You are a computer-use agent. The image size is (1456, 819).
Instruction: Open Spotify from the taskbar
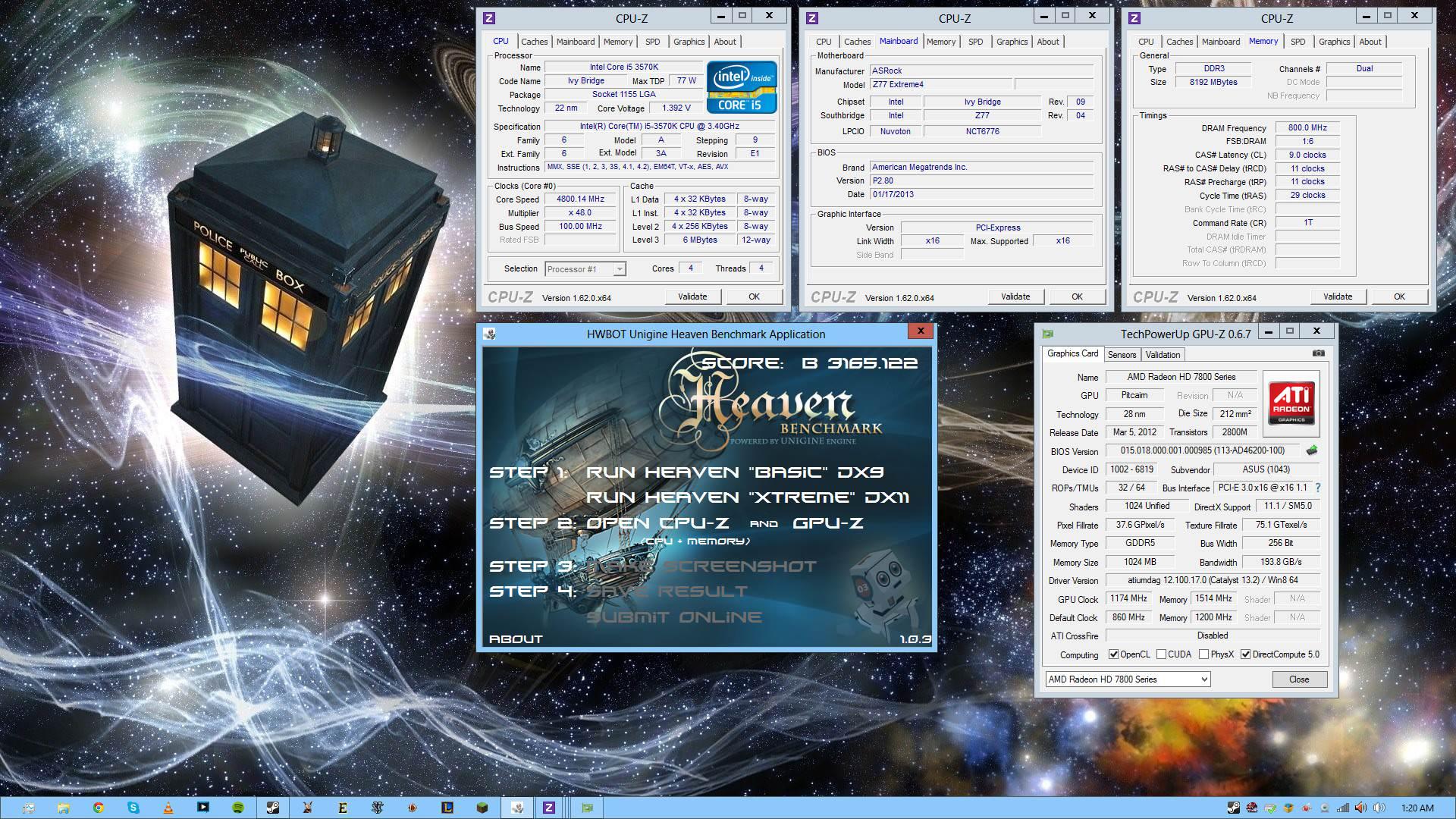pyautogui.click(x=238, y=808)
